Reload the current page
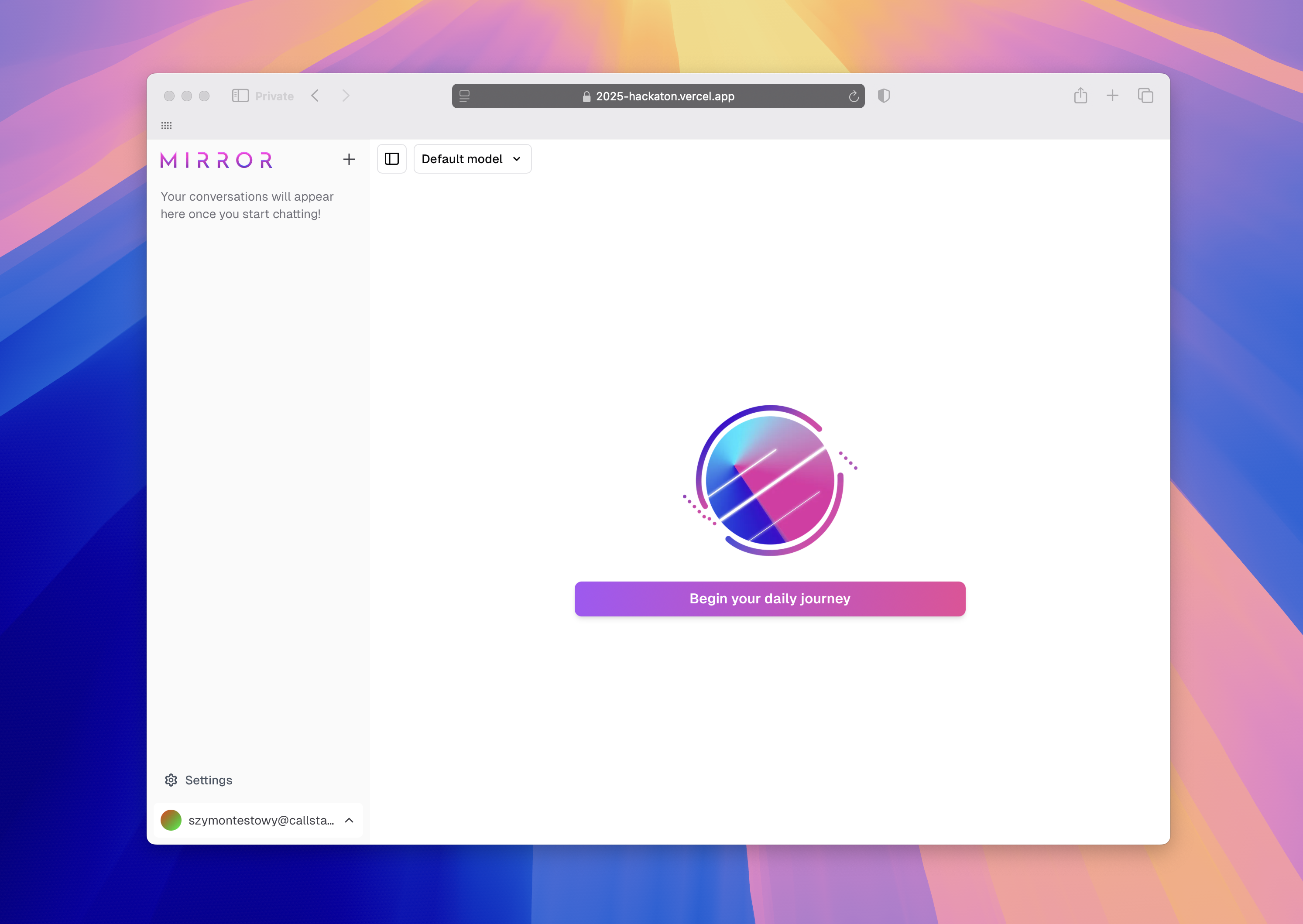Viewport: 1303px width, 924px height. [853, 96]
